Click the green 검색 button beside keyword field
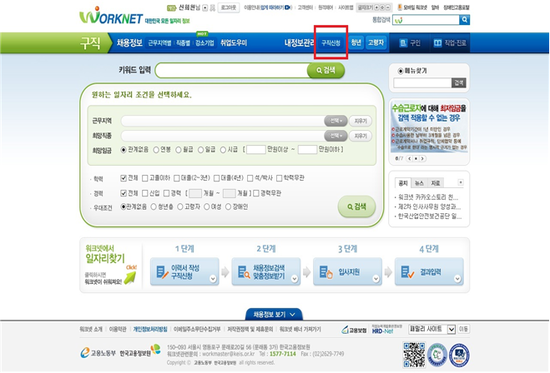This screenshot has height=373, width=550. click(x=326, y=71)
